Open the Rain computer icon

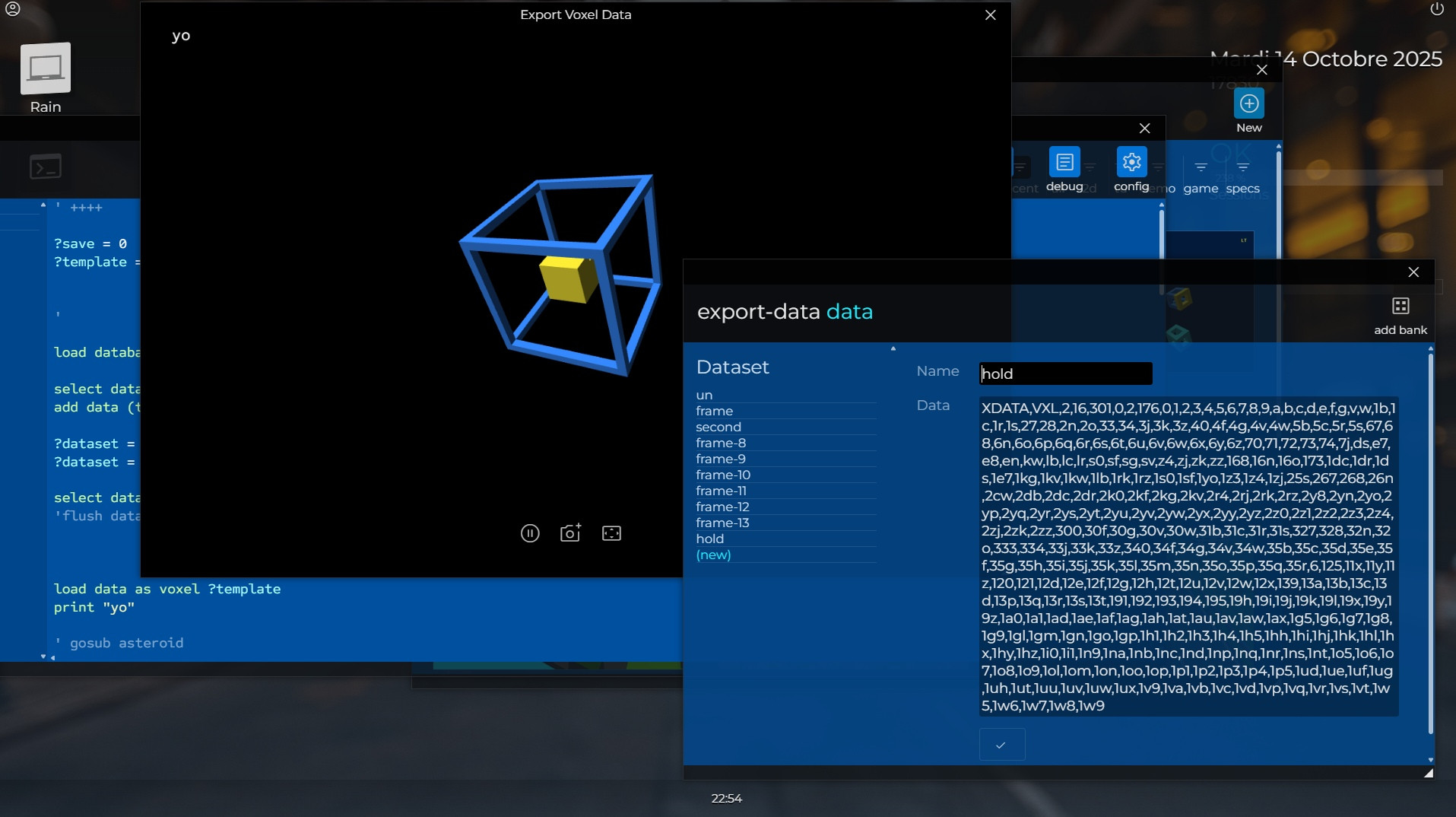[46, 69]
